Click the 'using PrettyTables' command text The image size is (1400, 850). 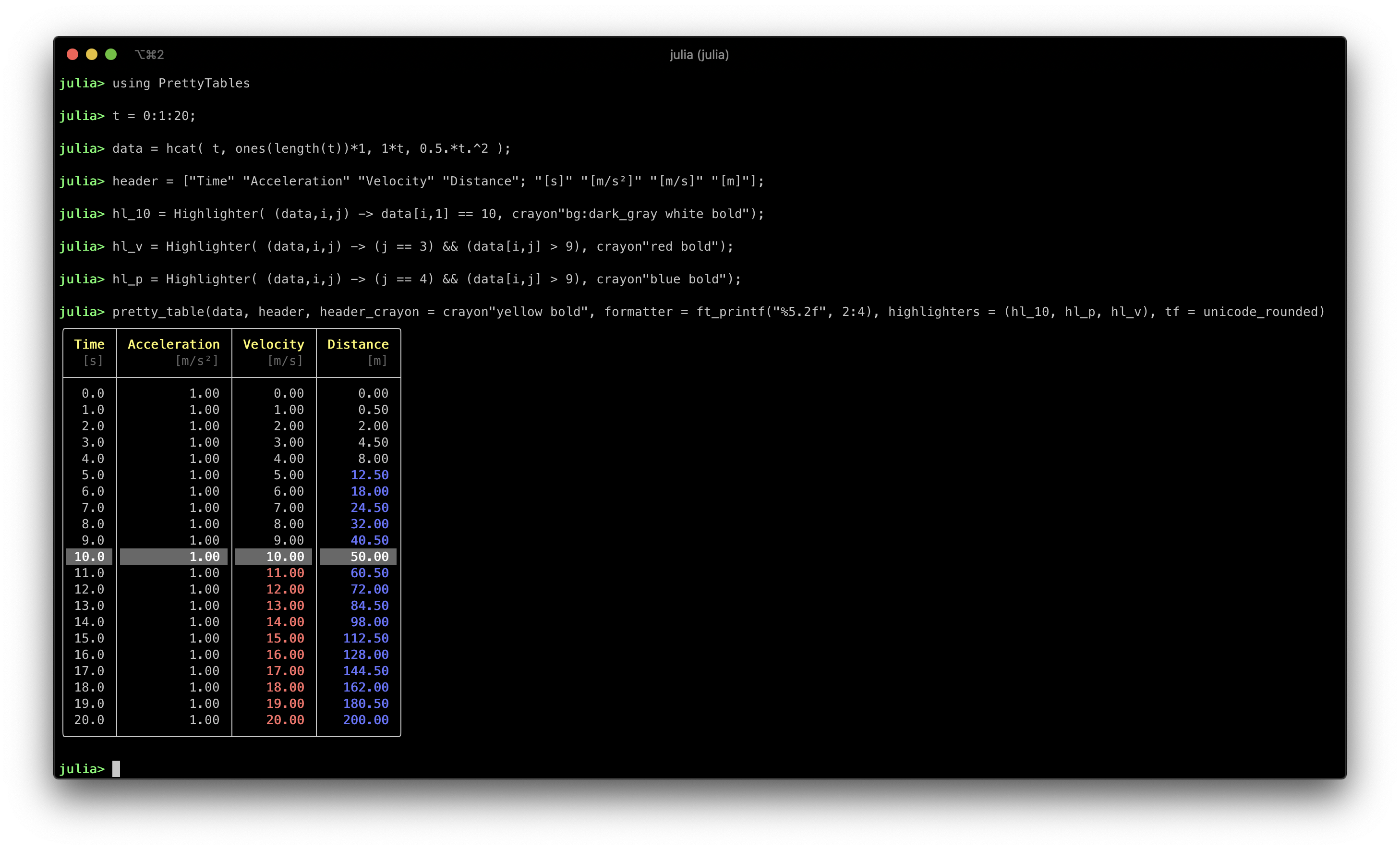pyautogui.click(x=181, y=84)
